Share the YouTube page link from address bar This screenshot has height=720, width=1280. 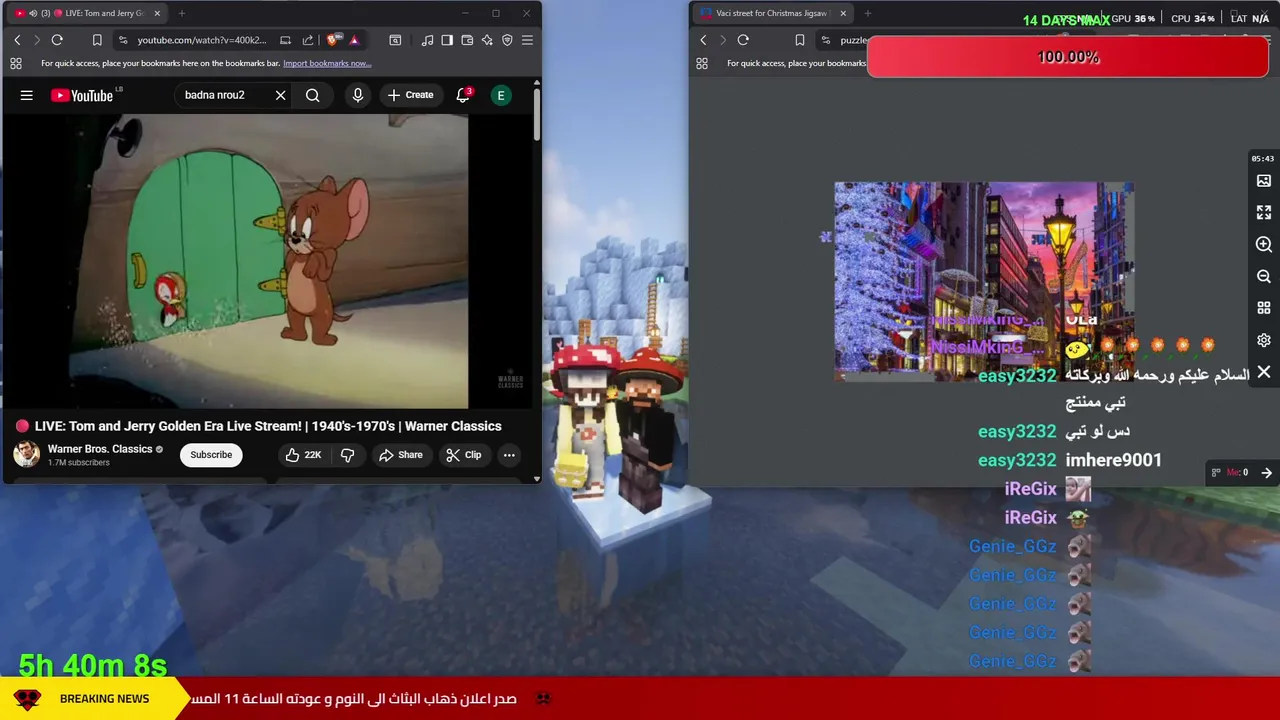pos(307,40)
